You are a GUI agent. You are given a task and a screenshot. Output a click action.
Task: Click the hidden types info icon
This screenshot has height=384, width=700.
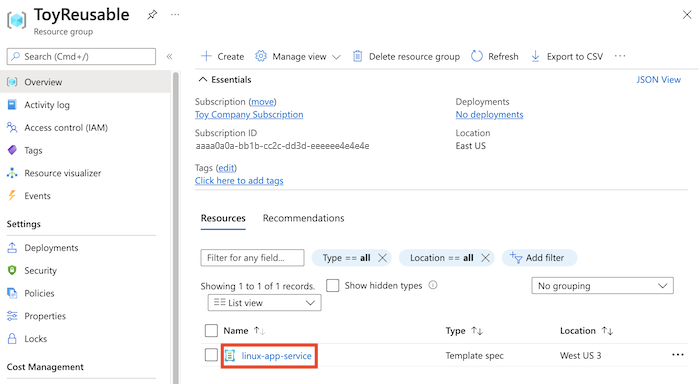click(x=433, y=285)
